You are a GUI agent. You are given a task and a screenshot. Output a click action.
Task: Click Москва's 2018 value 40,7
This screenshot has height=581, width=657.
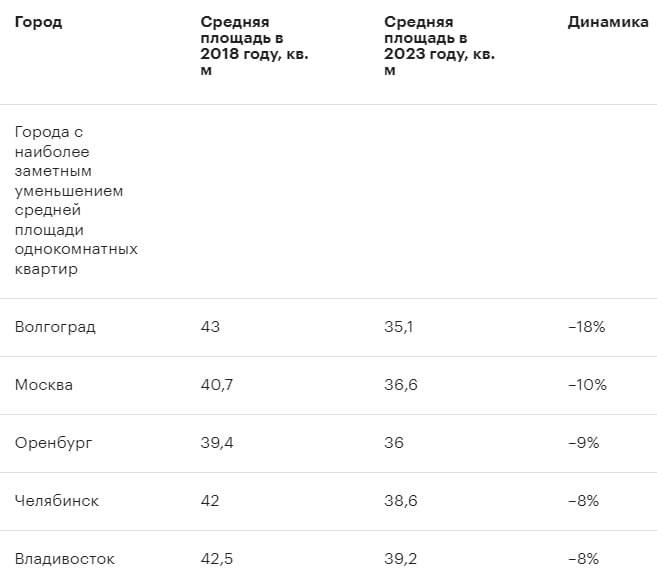pyautogui.click(x=217, y=385)
